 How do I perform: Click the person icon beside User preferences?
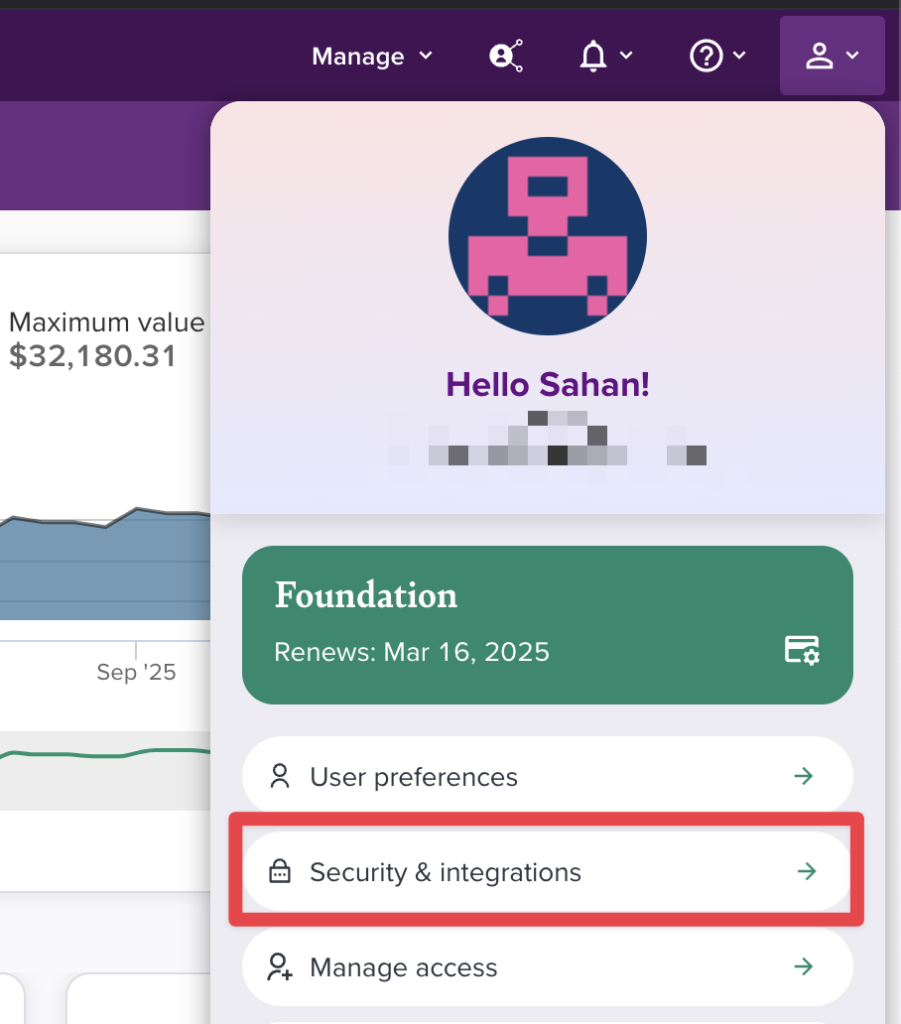coord(280,776)
